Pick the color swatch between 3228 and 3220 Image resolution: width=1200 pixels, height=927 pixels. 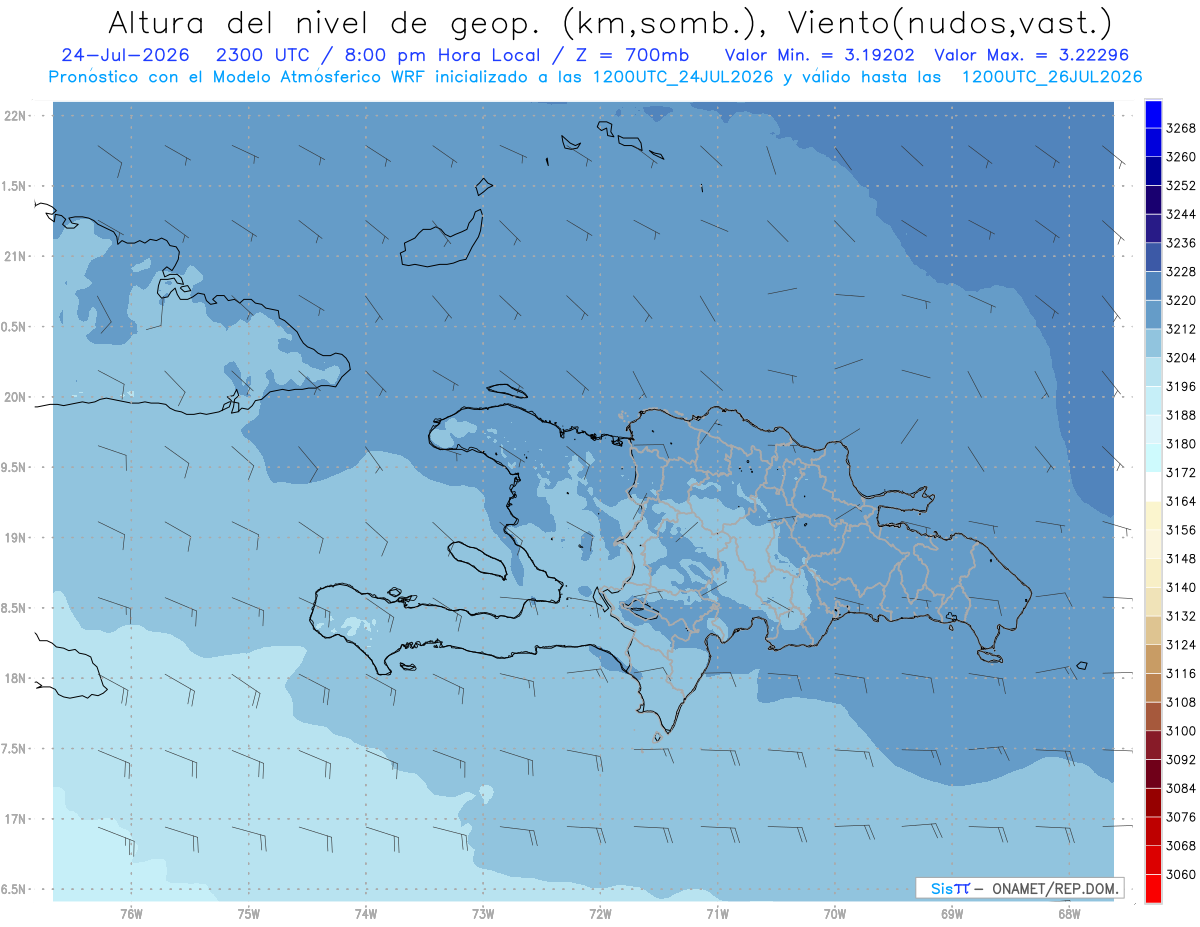[1153, 286]
